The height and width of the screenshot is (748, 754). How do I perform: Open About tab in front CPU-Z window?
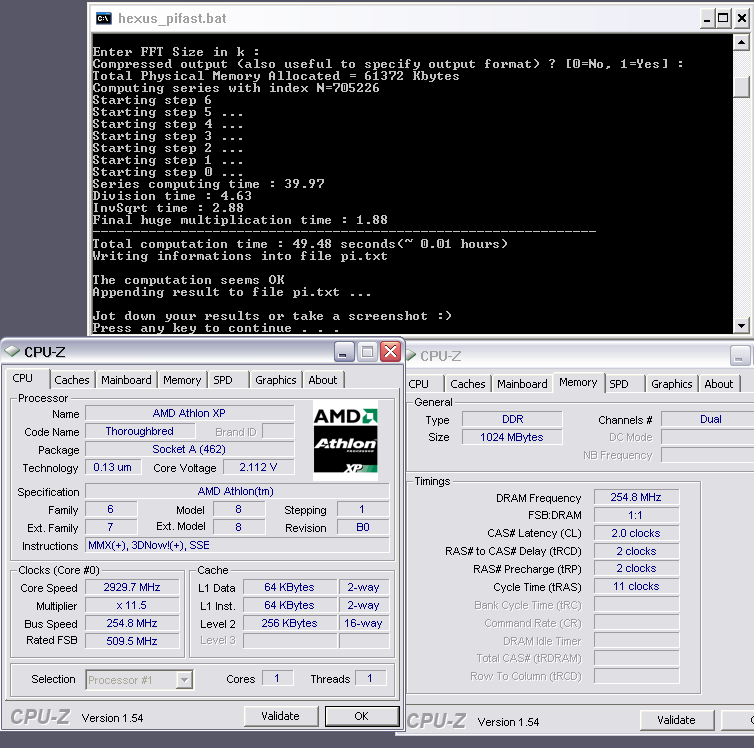(323, 380)
